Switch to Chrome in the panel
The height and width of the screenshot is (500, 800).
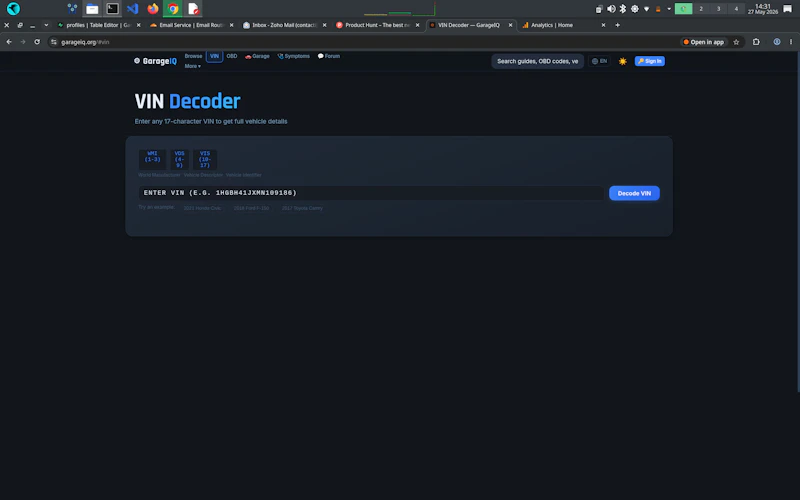pyautogui.click(x=173, y=9)
